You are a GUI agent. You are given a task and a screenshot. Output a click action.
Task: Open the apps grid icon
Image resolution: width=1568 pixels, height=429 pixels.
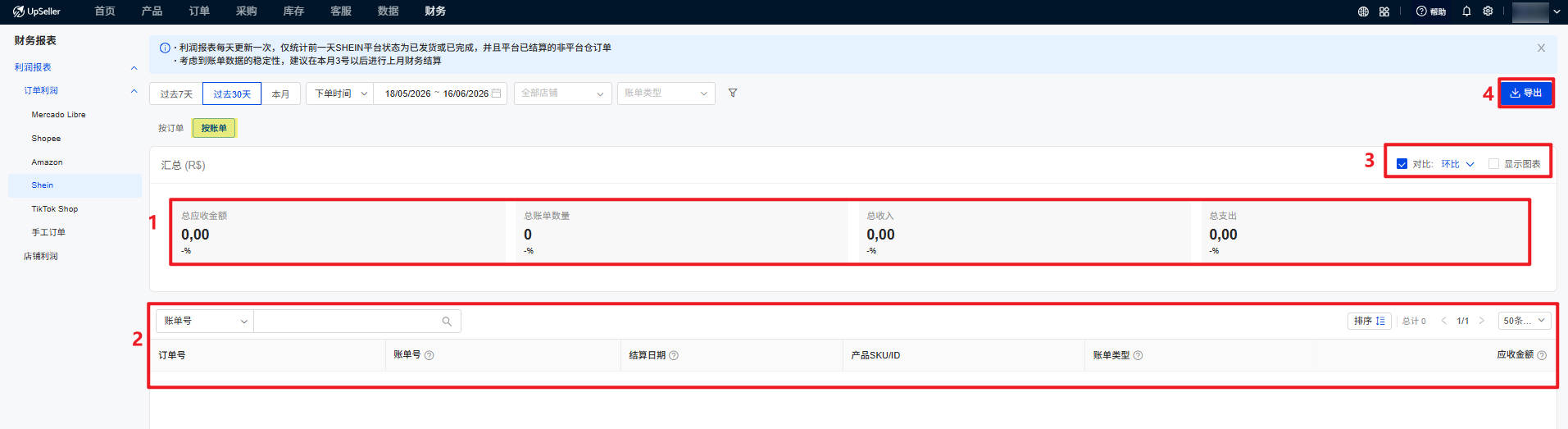pos(1384,11)
